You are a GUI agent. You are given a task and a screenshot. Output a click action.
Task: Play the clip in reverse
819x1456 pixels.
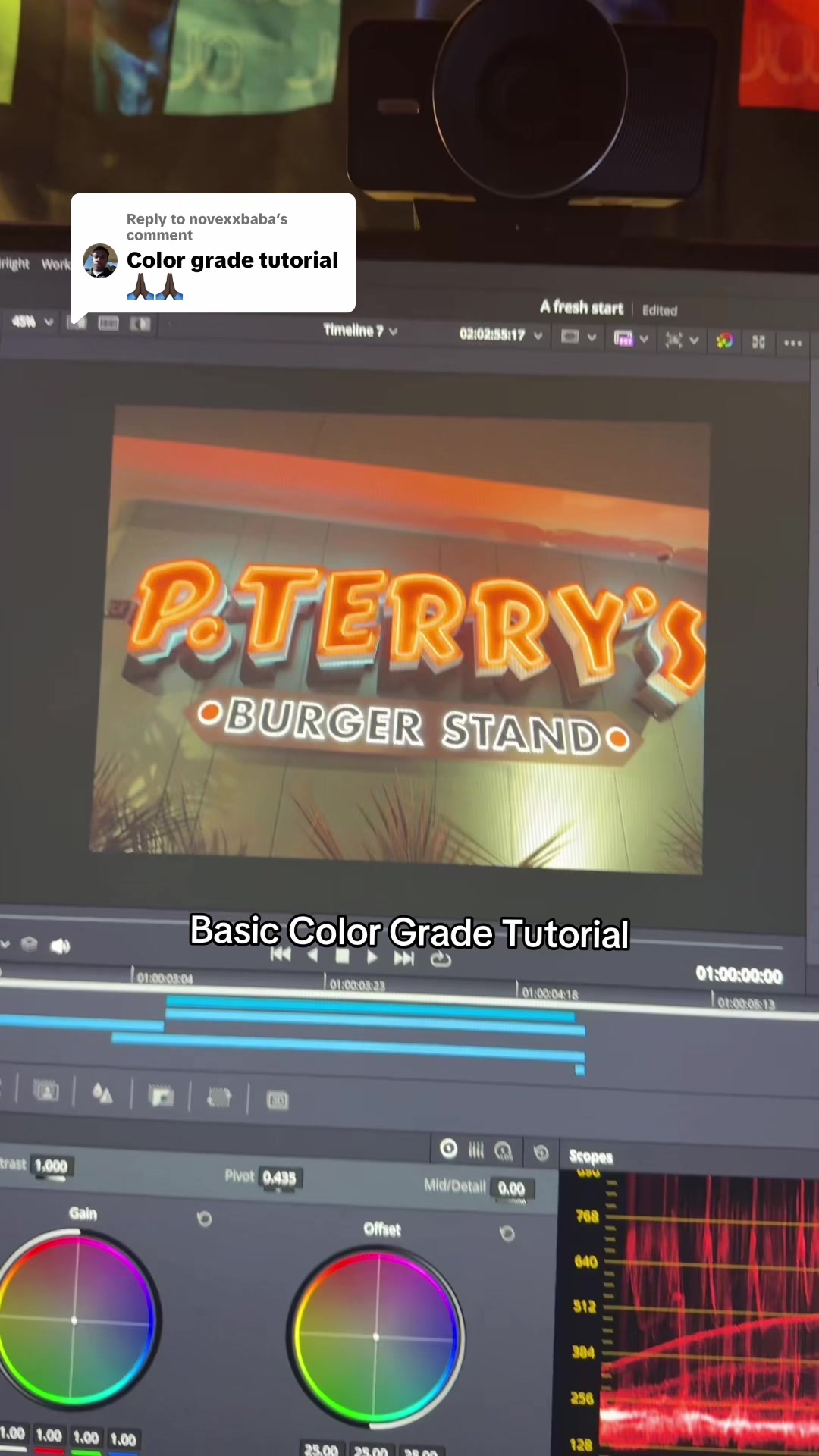[312, 955]
